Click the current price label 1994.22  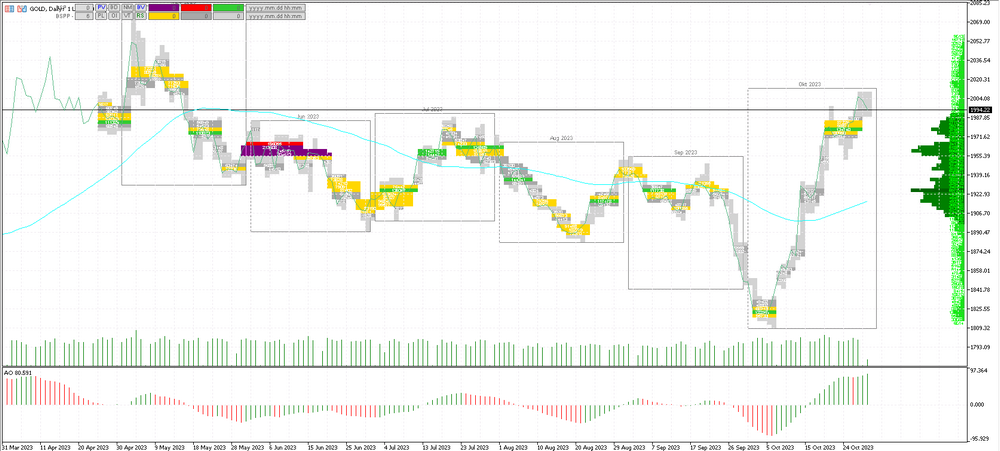click(x=979, y=110)
